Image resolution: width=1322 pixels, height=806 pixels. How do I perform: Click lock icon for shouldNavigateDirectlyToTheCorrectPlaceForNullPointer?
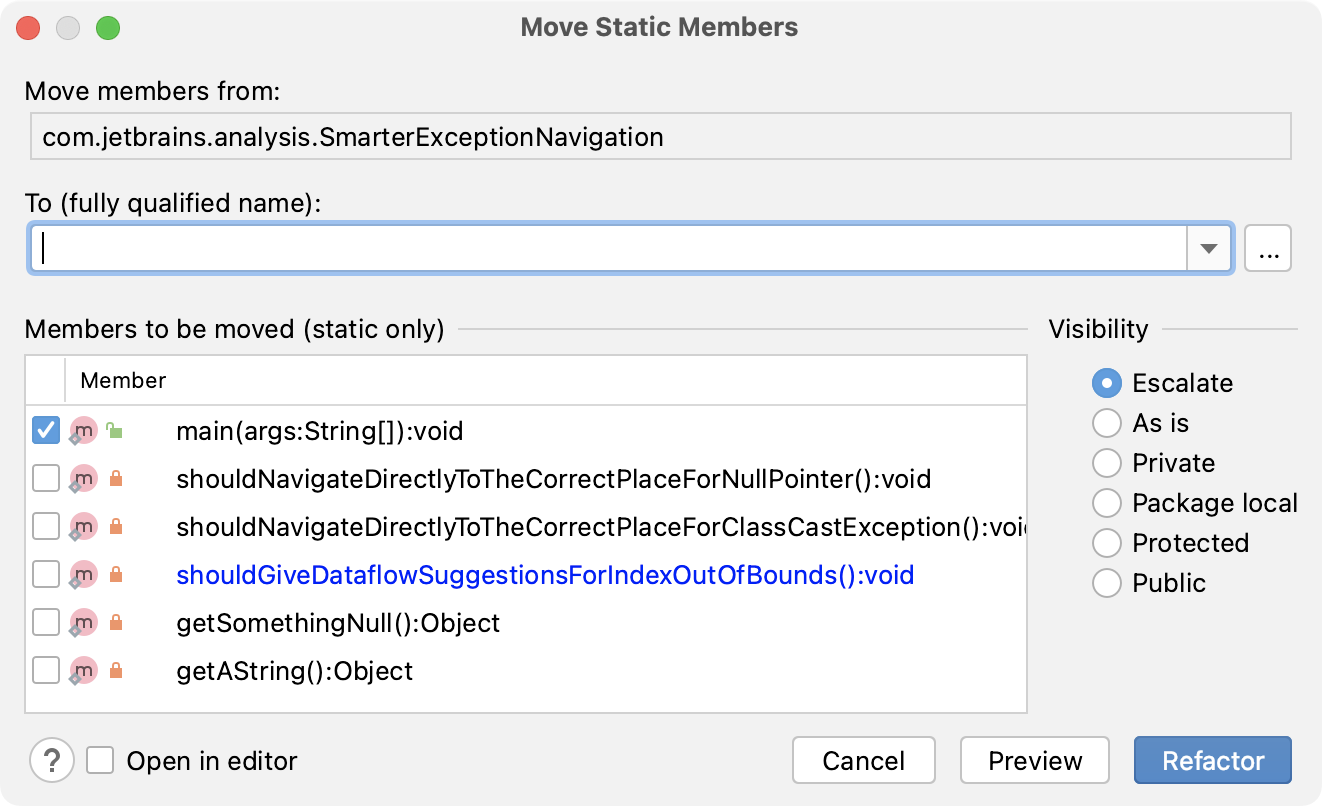pos(115,479)
